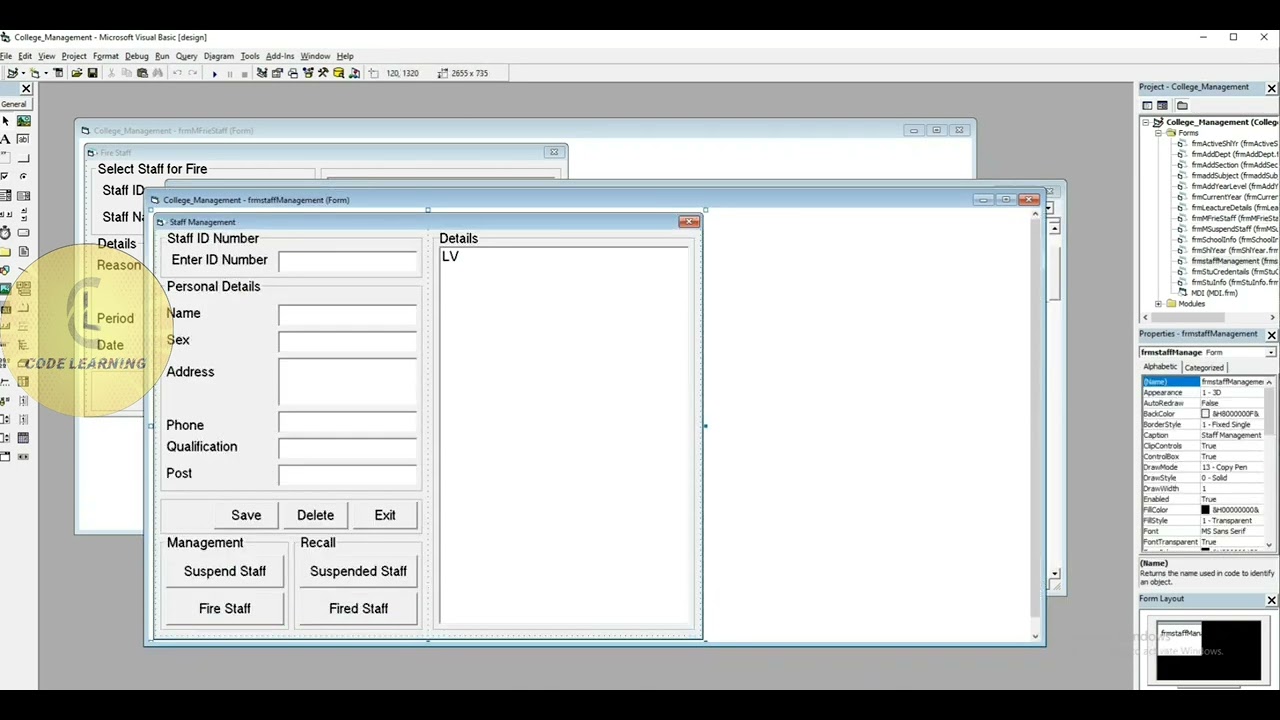
Task: Close the Toolbox panel
Action: tap(26, 89)
